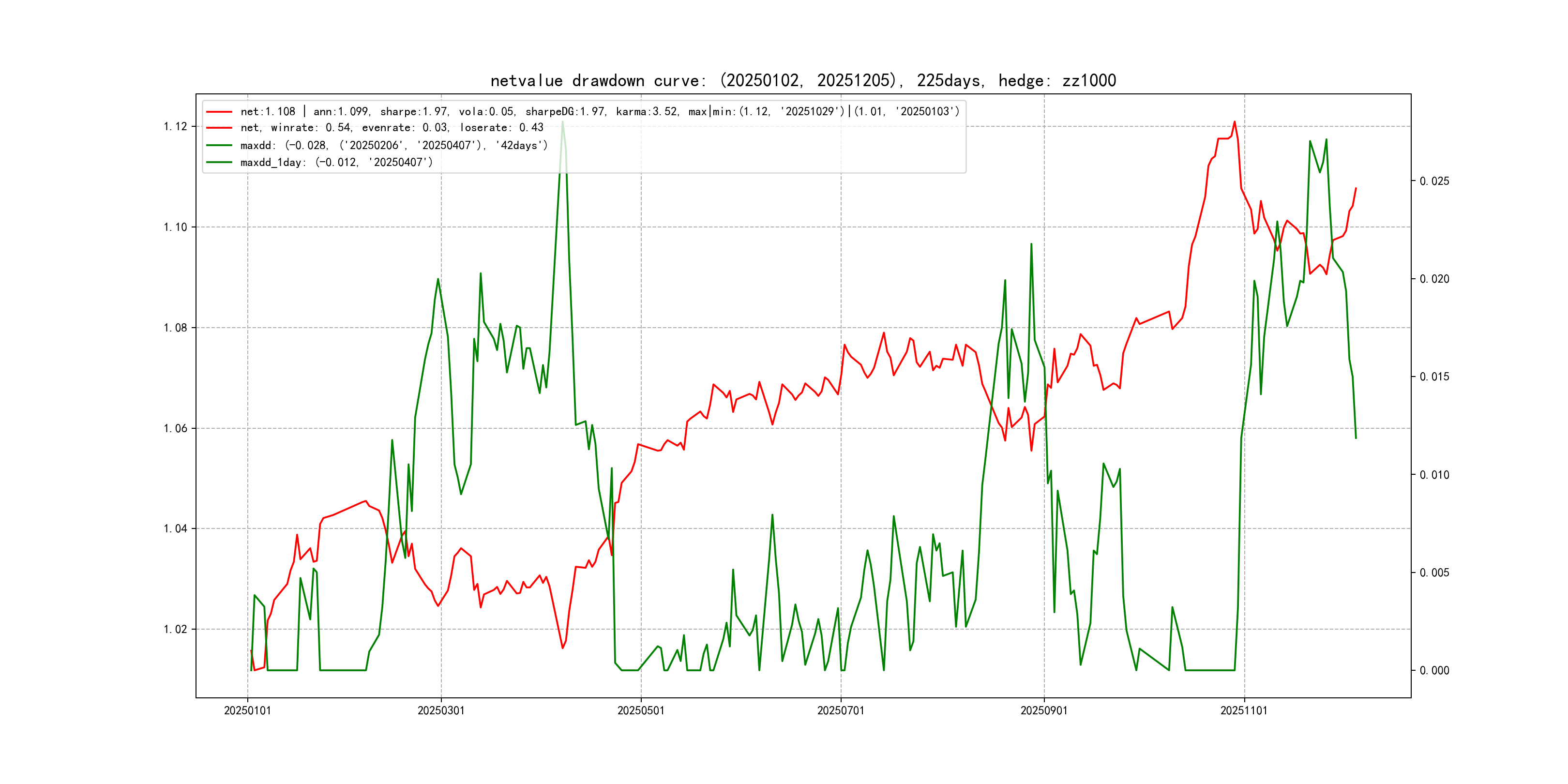Click the 1.06 left axis tick label
This screenshot has height=784, width=1568.
pos(175,428)
